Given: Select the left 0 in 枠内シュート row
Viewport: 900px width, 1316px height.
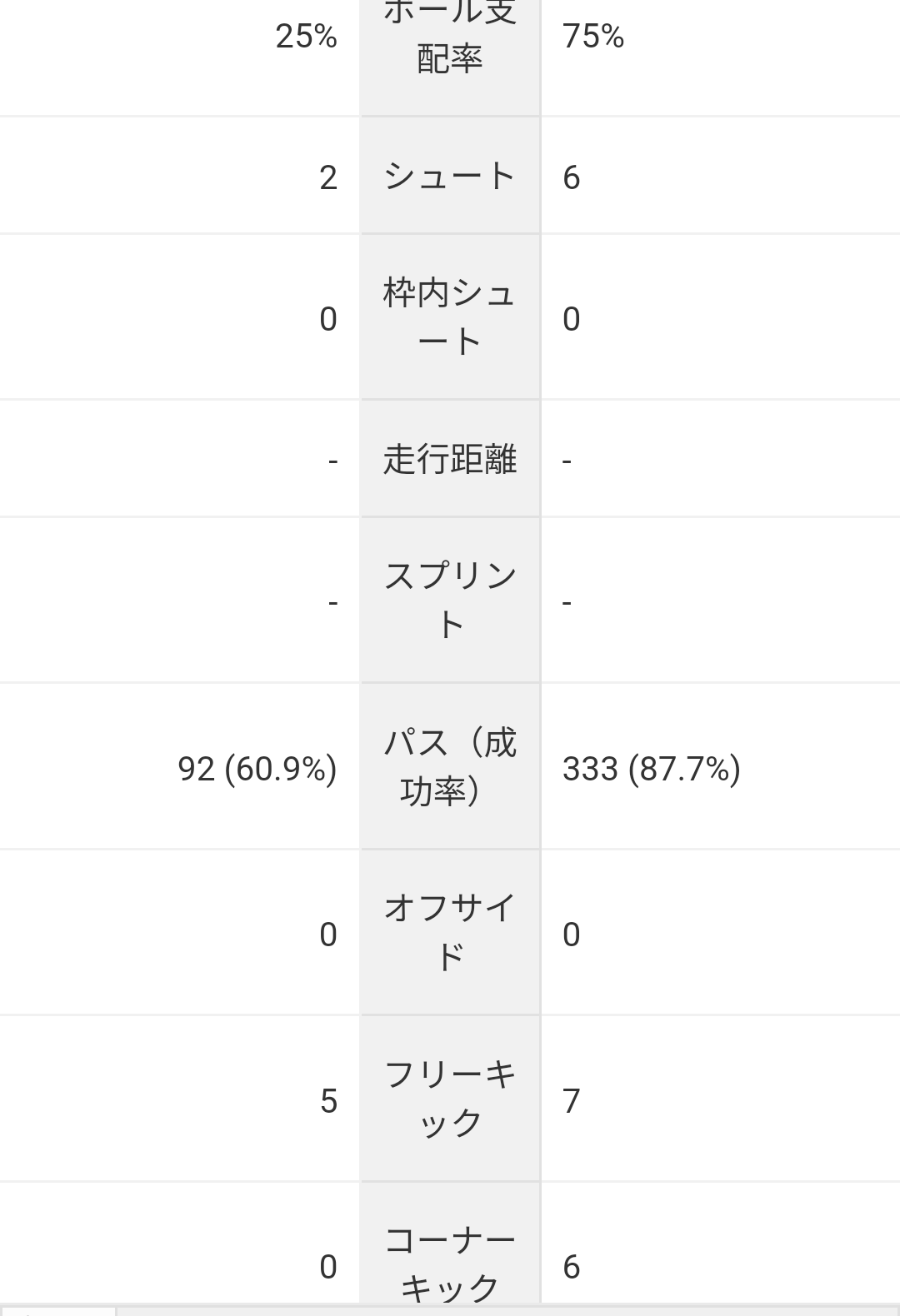Looking at the screenshot, I should [328, 319].
